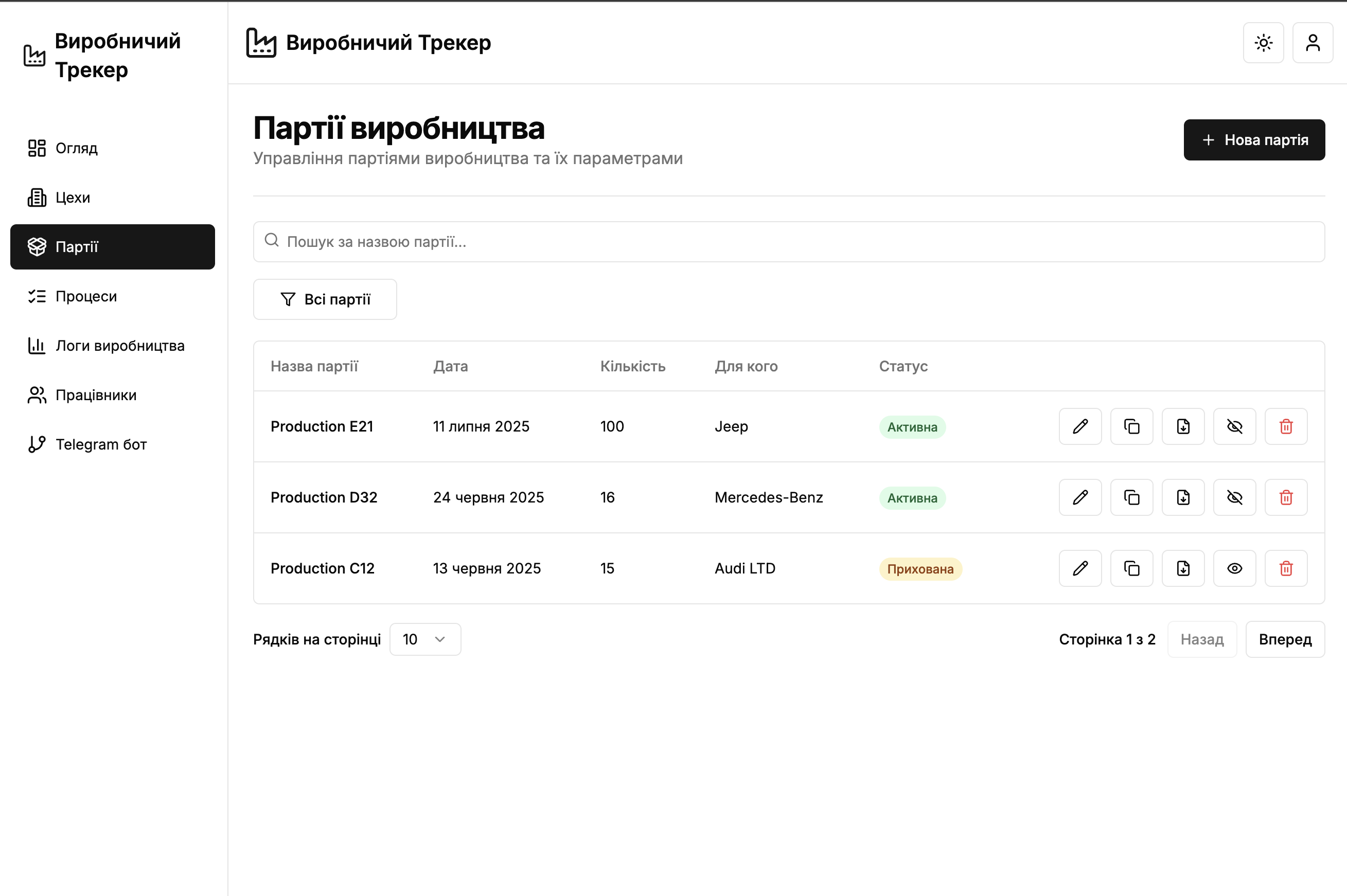Edit the Production C12 batch
The image size is (1347, 896).
tap(1079, 568)
